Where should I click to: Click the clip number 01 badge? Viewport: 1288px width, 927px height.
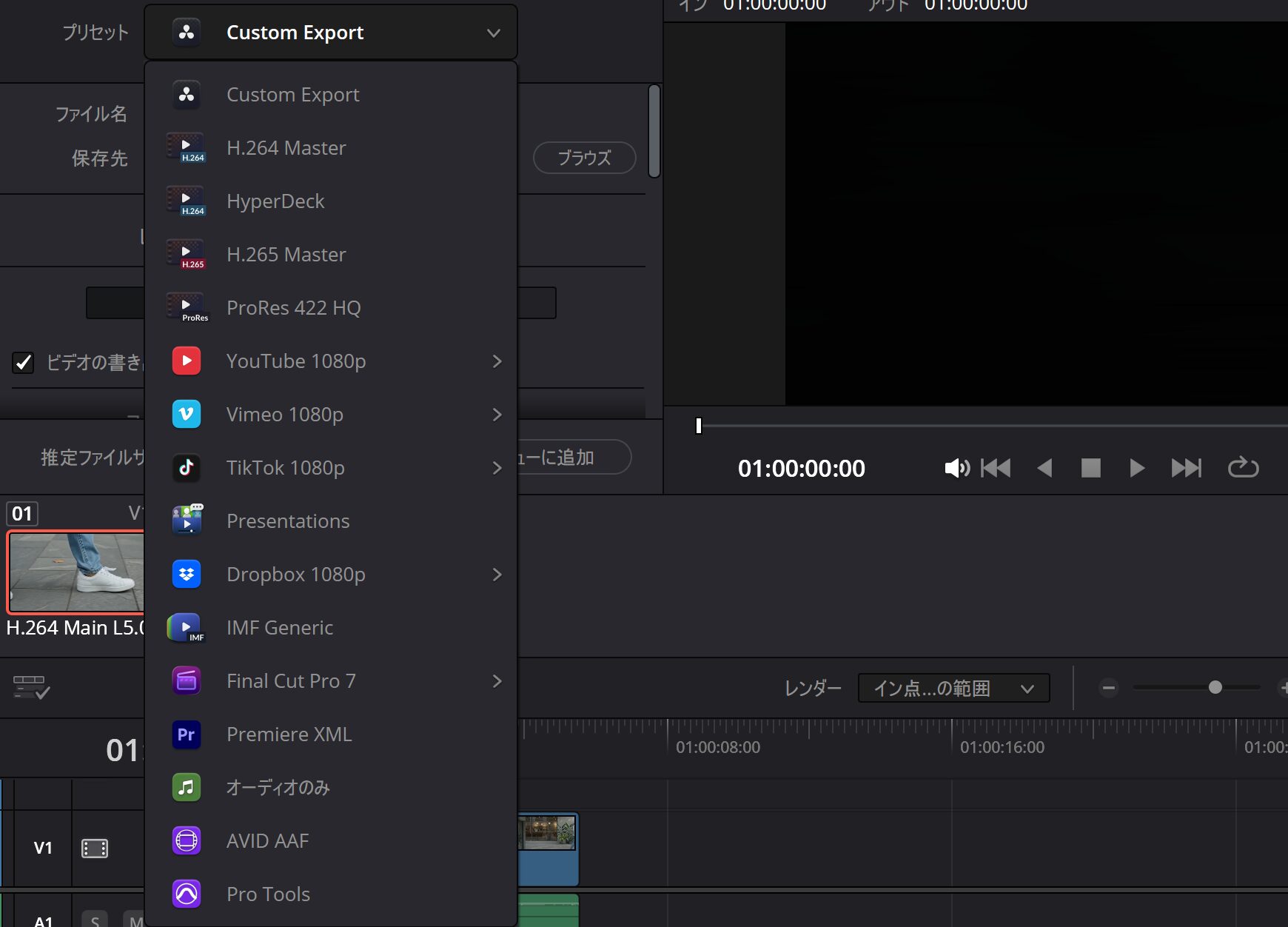click(x=22, y=513)
